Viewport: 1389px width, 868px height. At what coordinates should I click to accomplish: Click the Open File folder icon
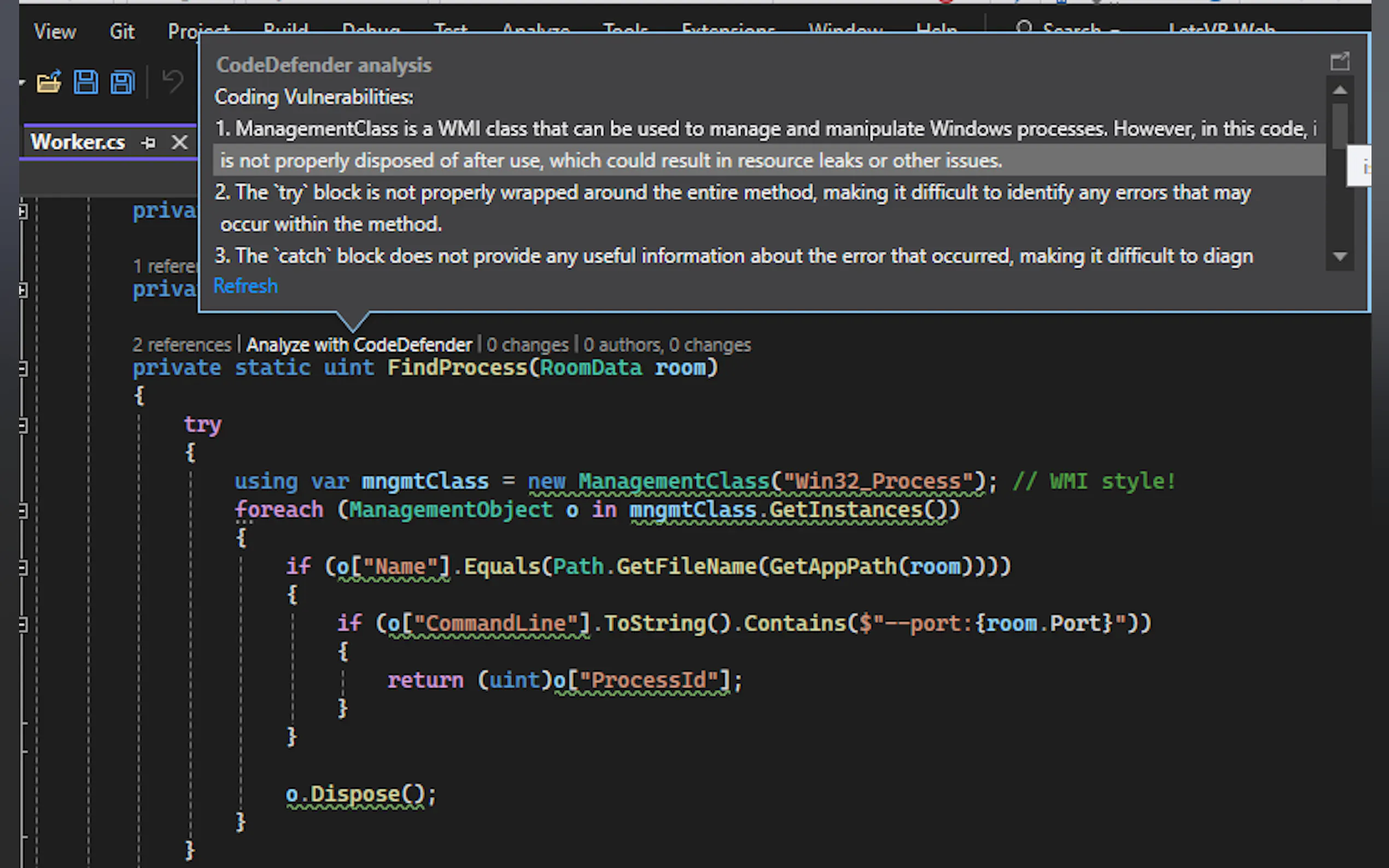click(x=49, y=82)
